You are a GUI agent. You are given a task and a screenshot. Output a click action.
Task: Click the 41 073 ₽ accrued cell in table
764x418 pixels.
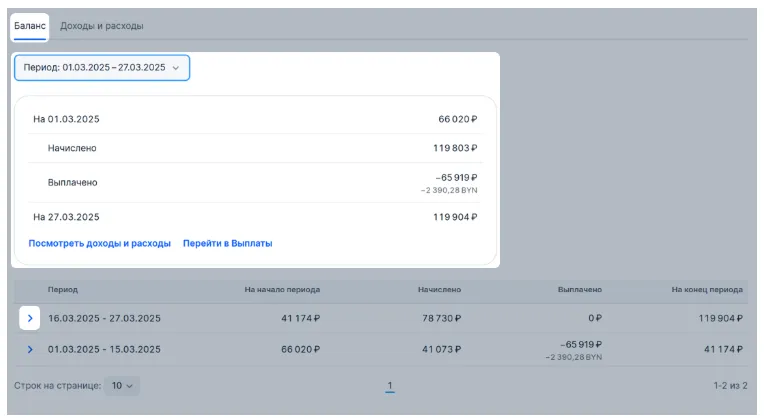pos(439,350)
